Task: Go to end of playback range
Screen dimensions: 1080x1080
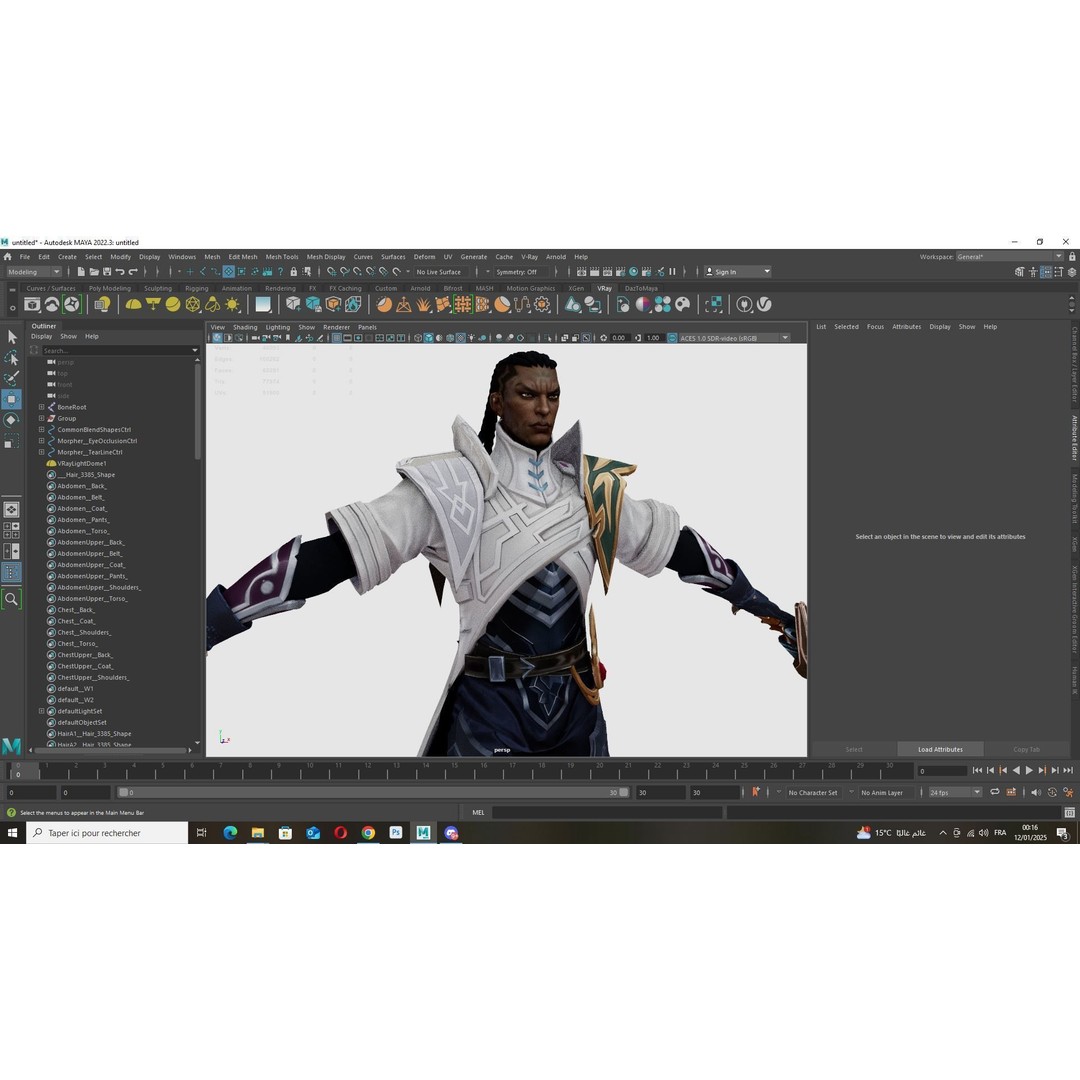Action: [1068, 771]
